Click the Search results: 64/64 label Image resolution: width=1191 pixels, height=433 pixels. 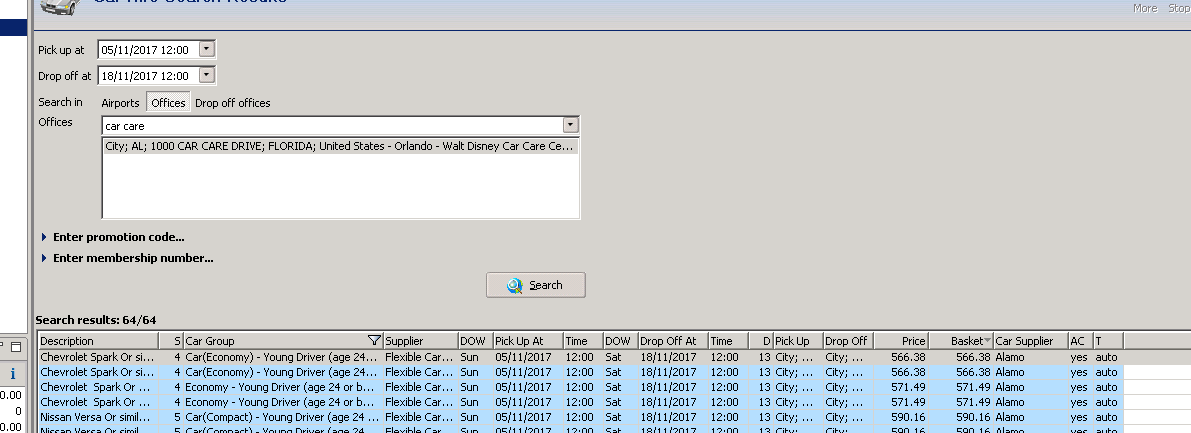96,320
